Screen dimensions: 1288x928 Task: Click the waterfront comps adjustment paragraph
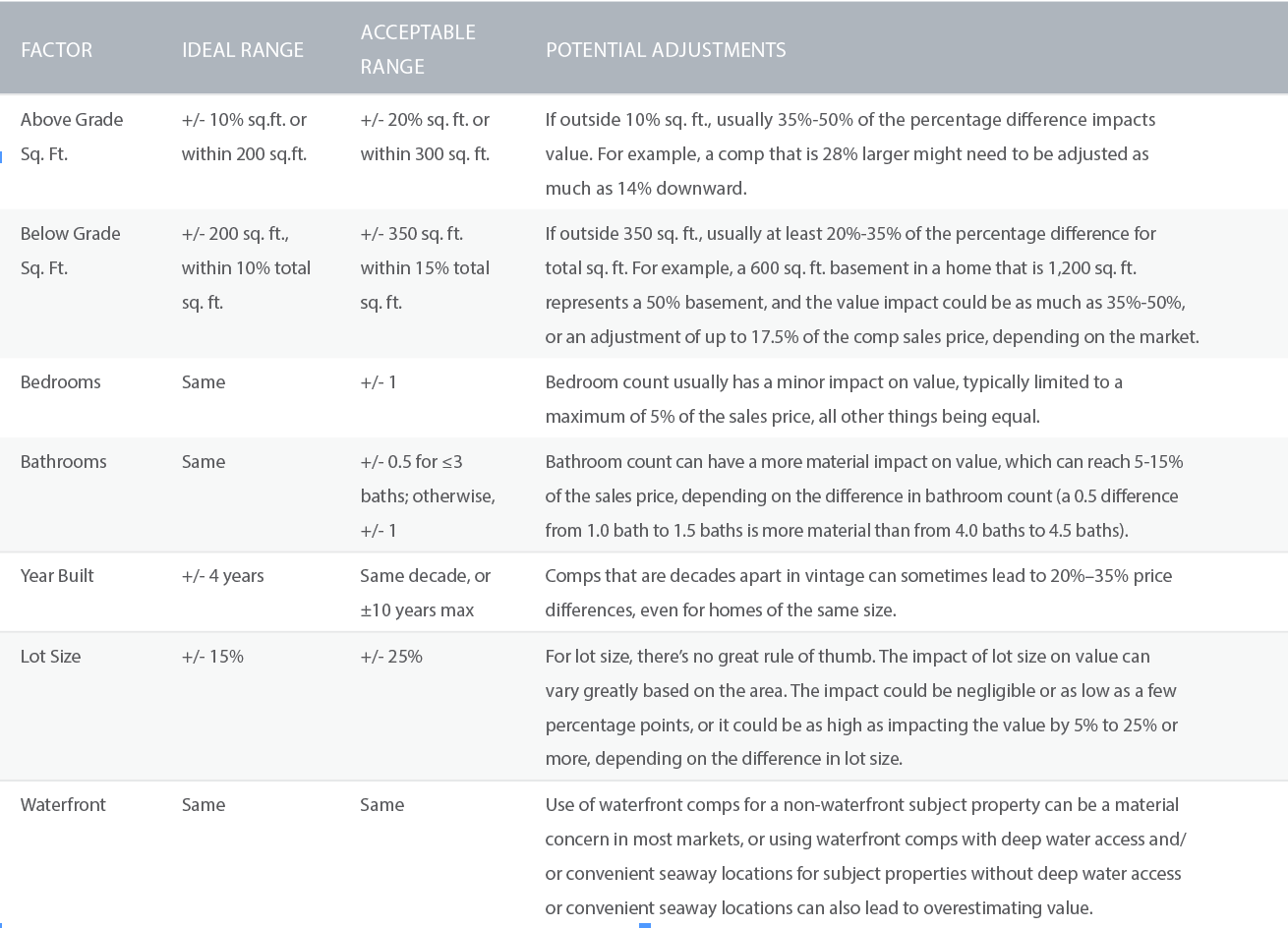[866, 856]
